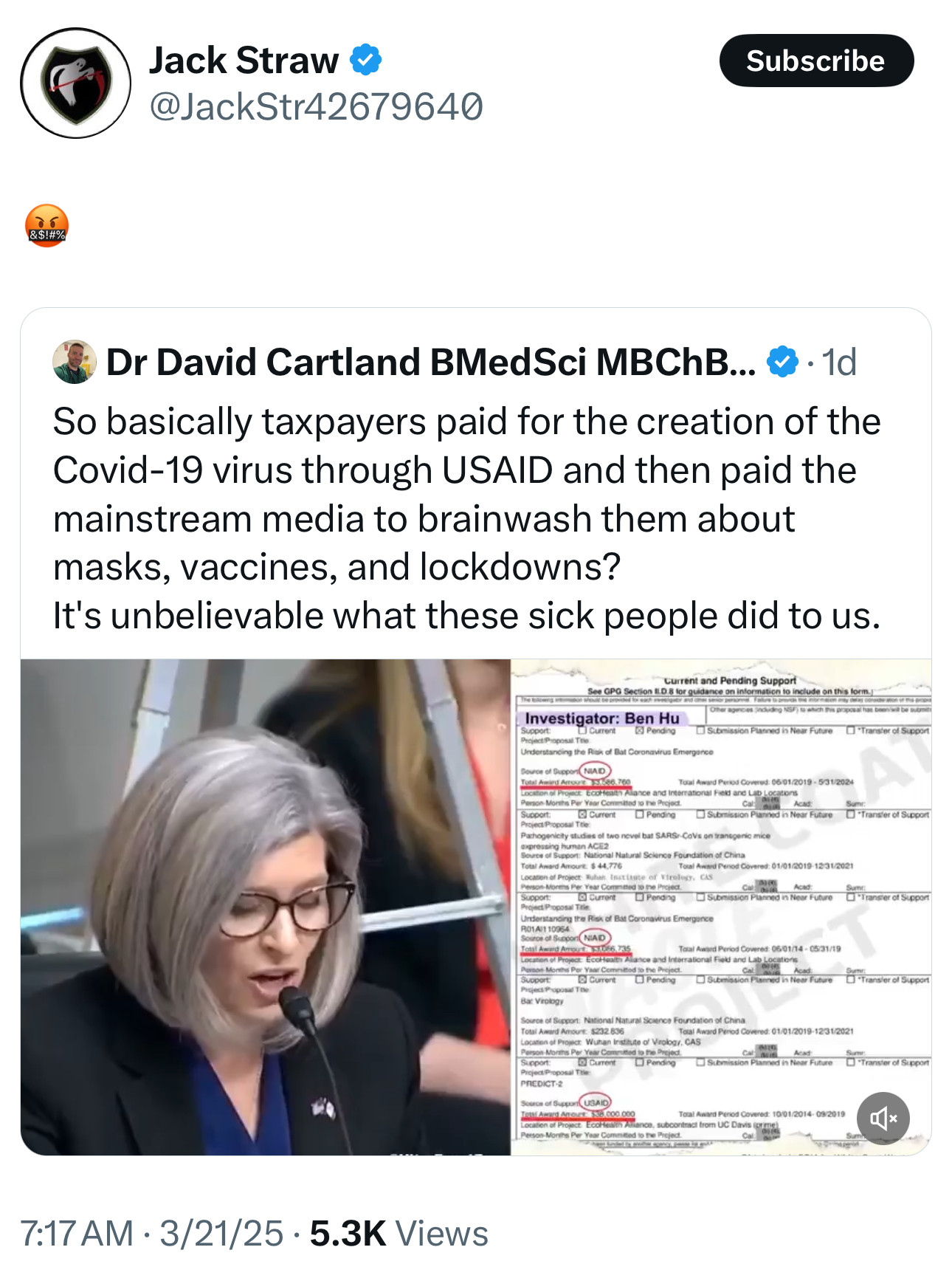Open the @JackStr42679640 handle link
Image resolution: width=952 pixels, height=1281 pixels.
316,107
